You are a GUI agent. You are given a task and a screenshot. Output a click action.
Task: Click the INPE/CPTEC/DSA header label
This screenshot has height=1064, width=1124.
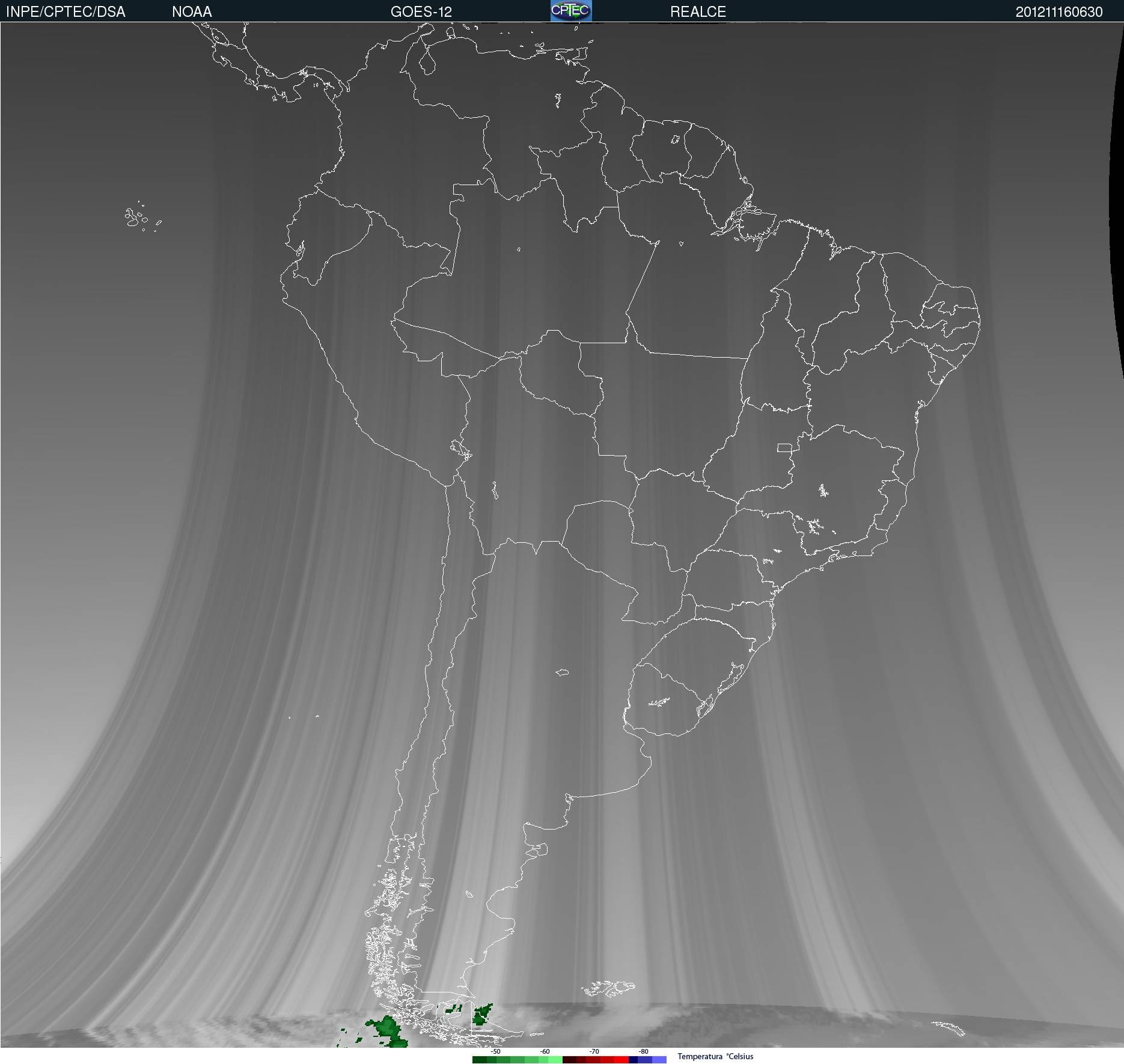[66, 12]
